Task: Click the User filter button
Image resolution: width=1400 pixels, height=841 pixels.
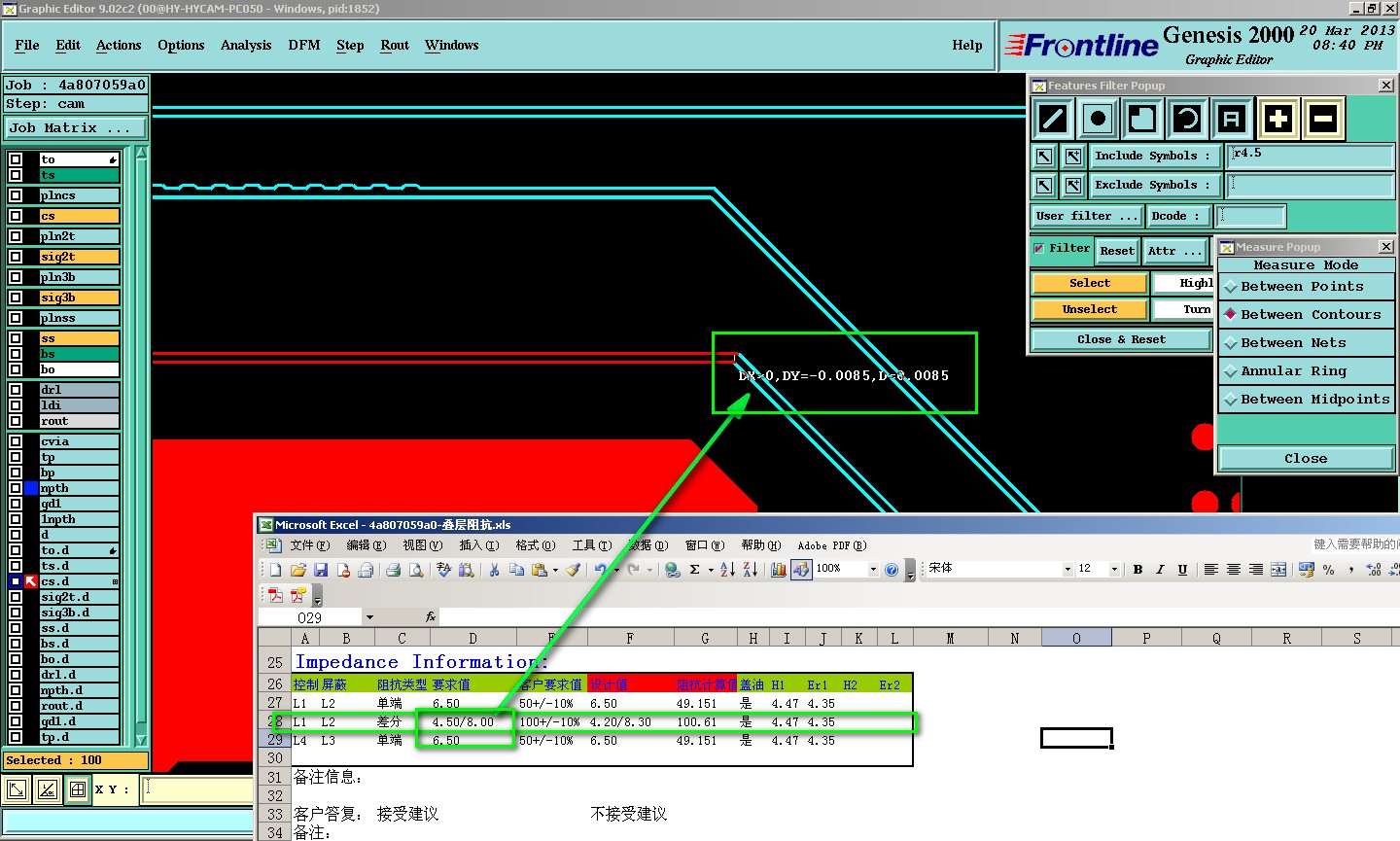Action: click(1086, 216)
